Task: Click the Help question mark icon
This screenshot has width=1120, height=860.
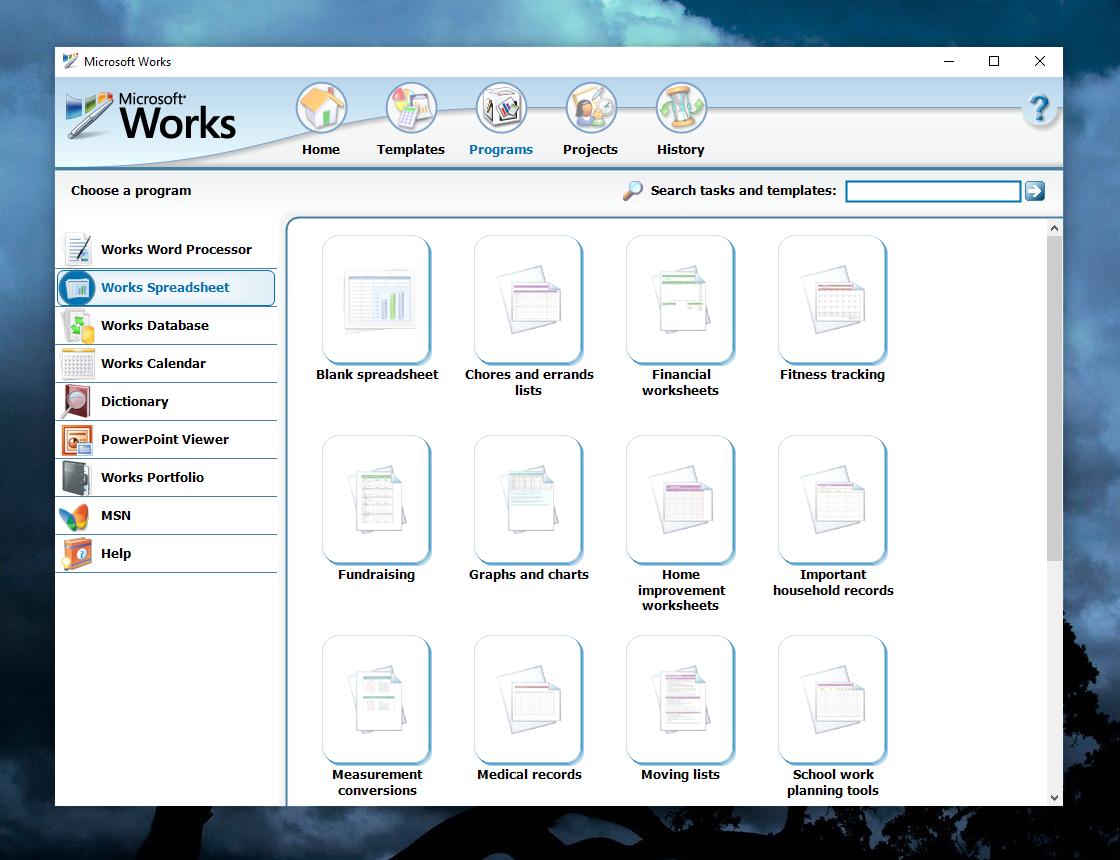Action: coord(1040,108)
